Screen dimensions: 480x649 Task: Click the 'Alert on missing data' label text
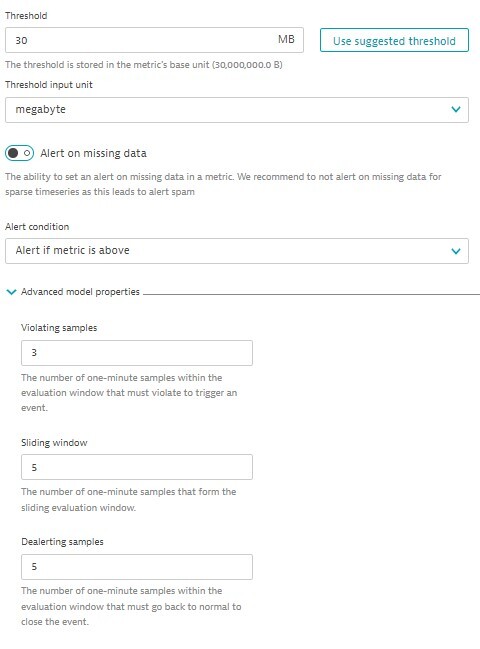[x=93, y=153]
